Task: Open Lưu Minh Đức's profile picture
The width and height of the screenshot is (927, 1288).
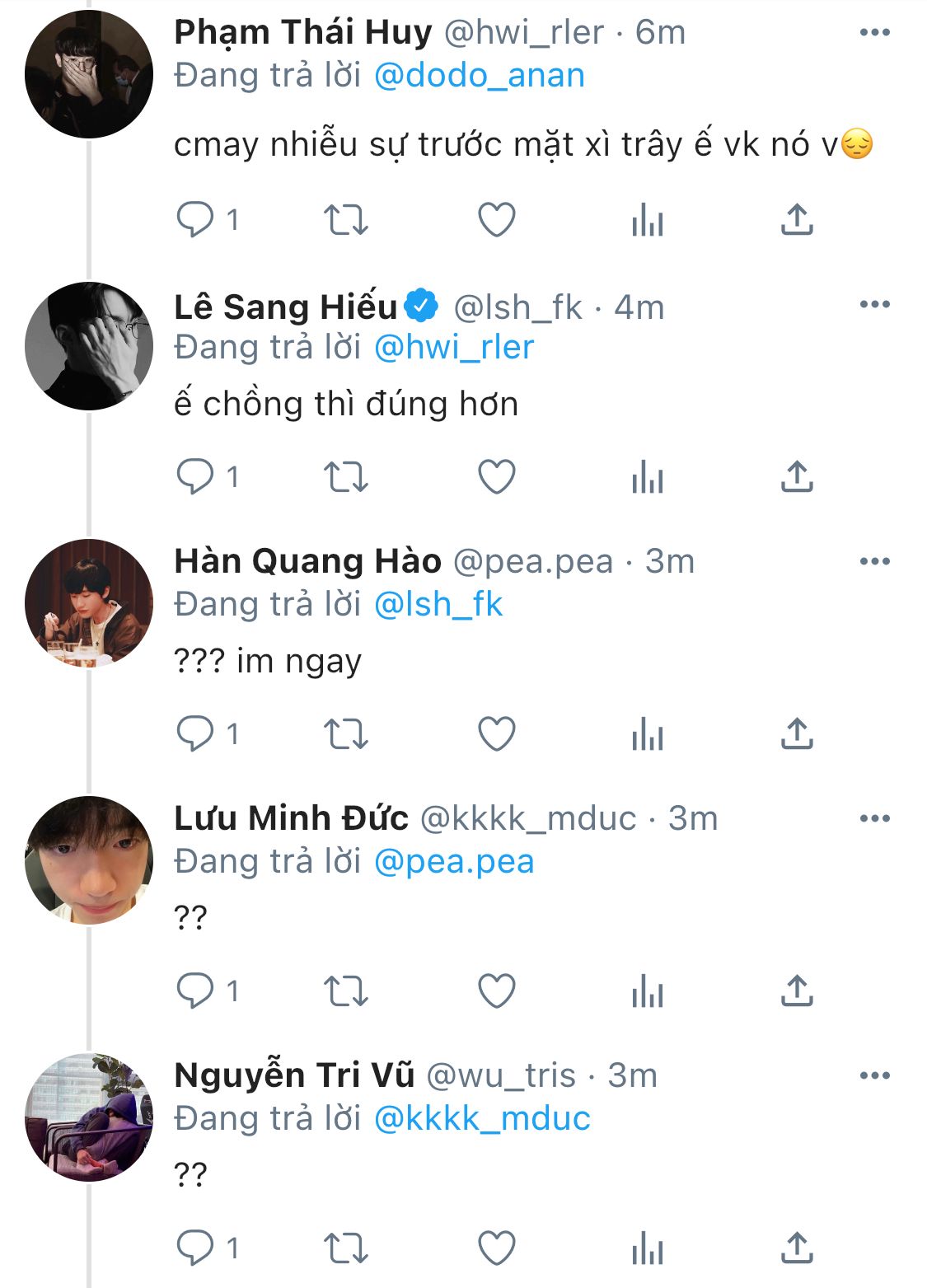Action: pyautogui.click(x=89, y=860)
